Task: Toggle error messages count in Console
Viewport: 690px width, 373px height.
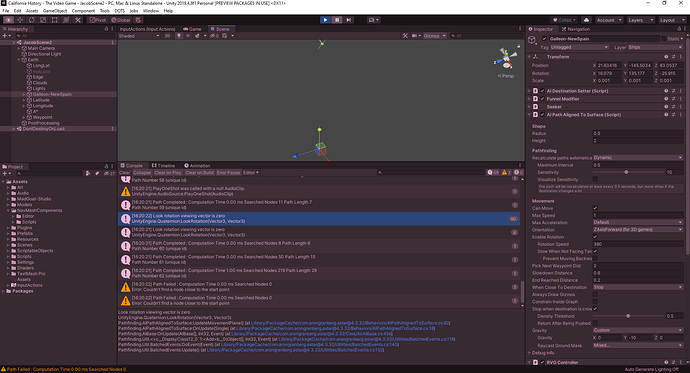Action: [x=518, y=172]
